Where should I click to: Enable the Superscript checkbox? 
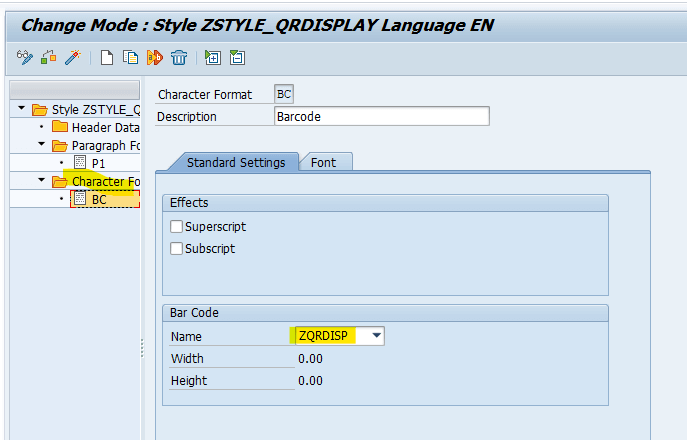pos(176,227)
